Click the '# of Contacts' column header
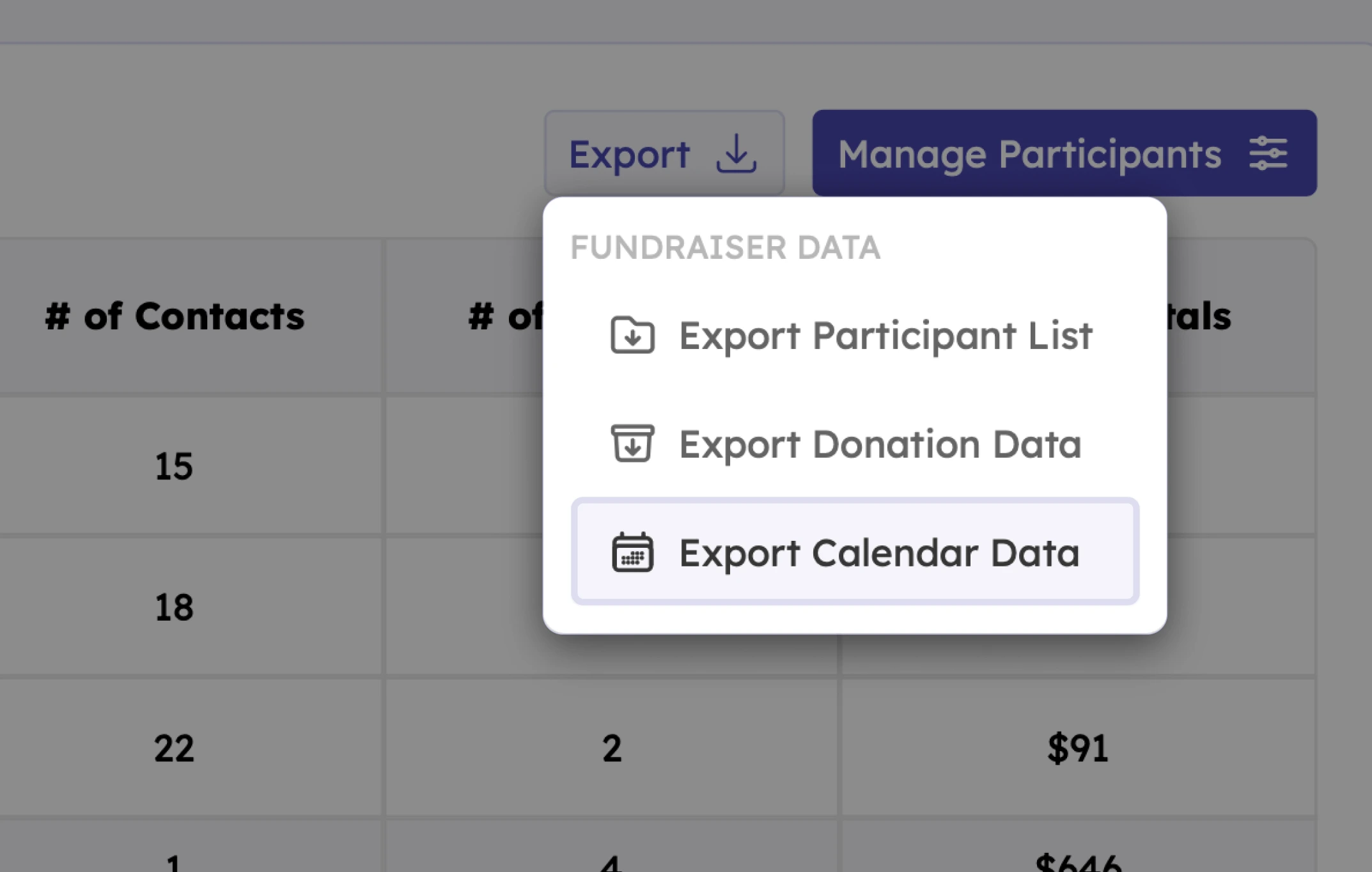The height and width of the screenshot is (872, 1372). click(173, 316)
